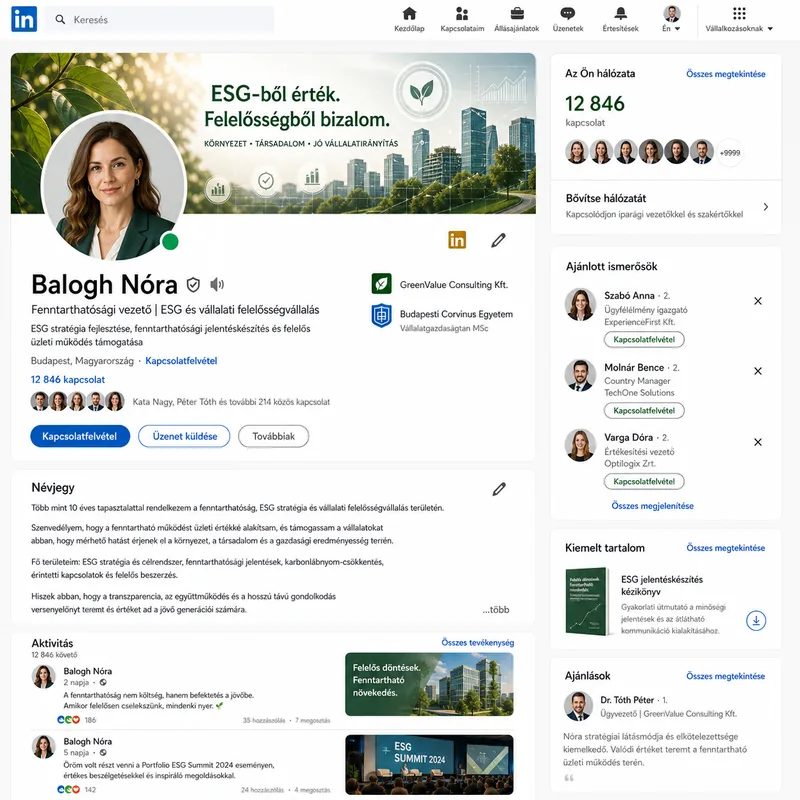This screenshot has width=800, height=800.
Task: Open GreenValue Consulting Kft. company logo
Action: [x=382, y=284]
